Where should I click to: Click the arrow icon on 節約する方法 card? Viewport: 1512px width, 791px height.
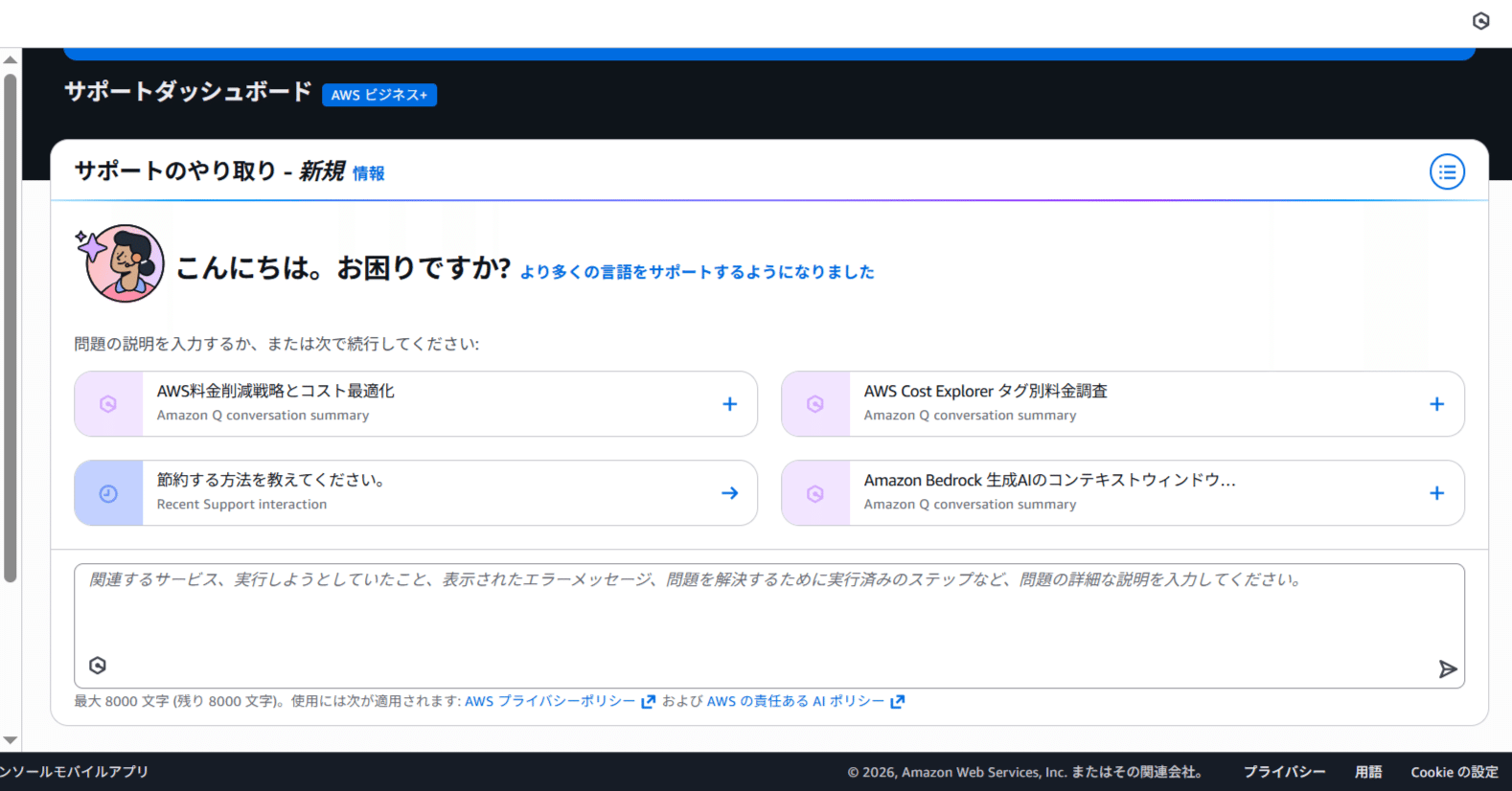[x=730, y=493]
